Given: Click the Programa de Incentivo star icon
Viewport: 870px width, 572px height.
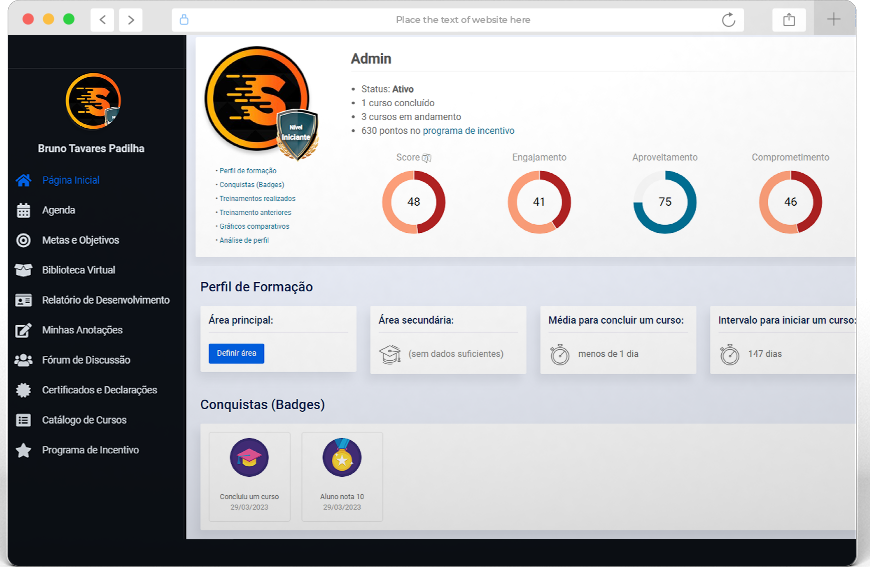Looking at the screenshot, I should (x=24, y=450).
